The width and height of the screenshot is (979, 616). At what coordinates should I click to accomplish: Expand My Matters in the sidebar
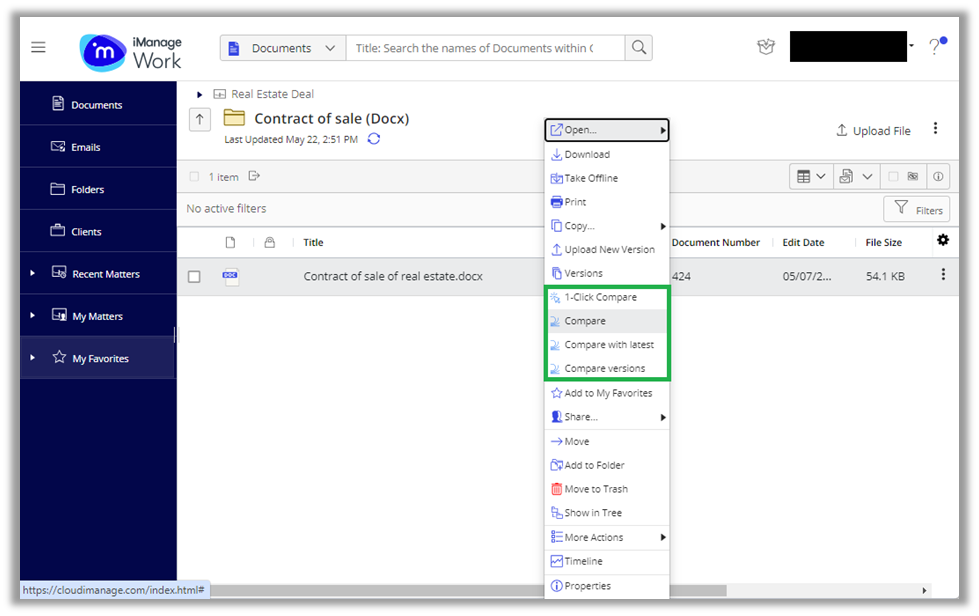click(32, 315)
